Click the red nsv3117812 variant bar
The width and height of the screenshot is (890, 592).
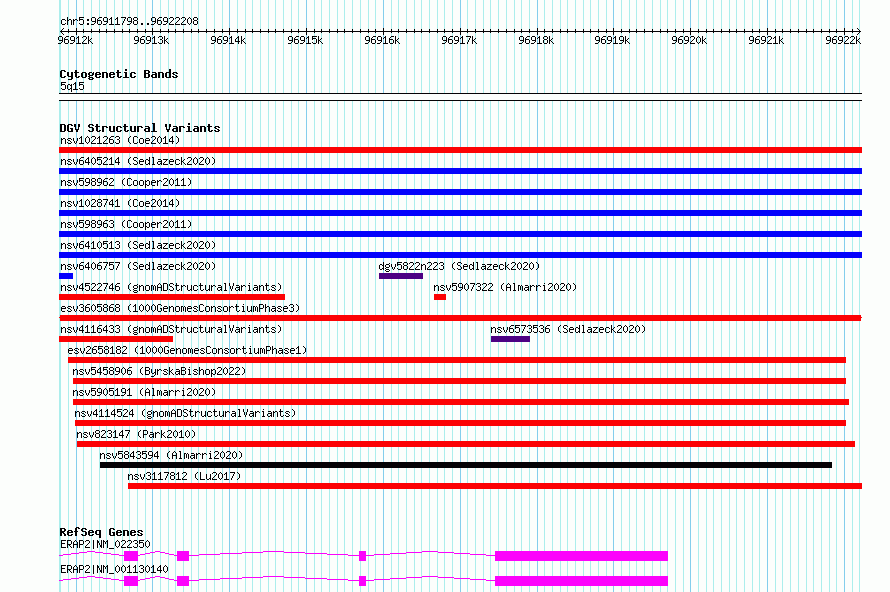495,486
